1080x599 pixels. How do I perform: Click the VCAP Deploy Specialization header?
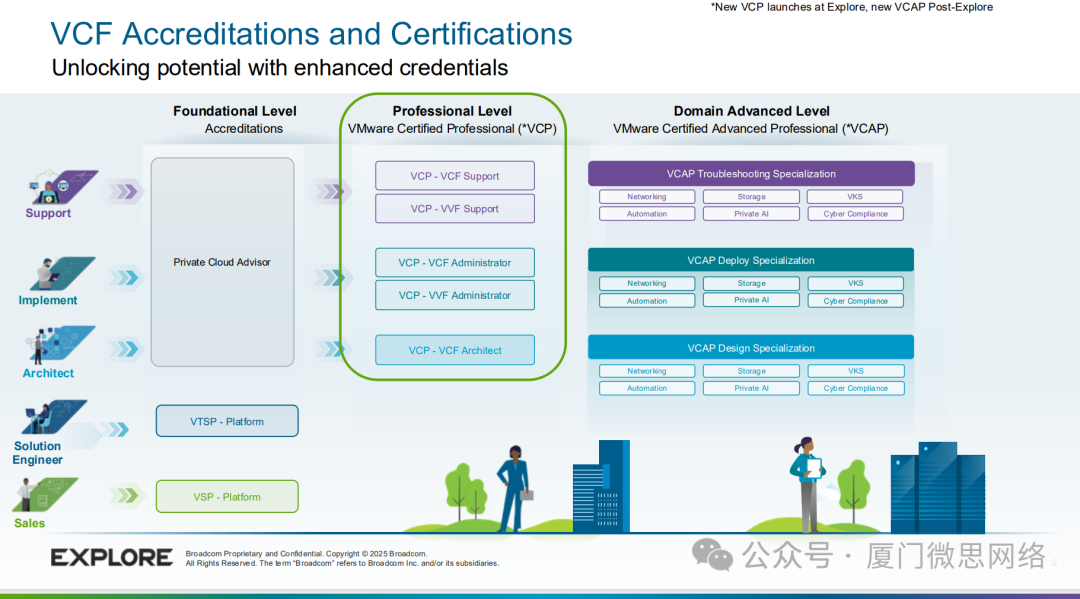click(x=751, y=260)
